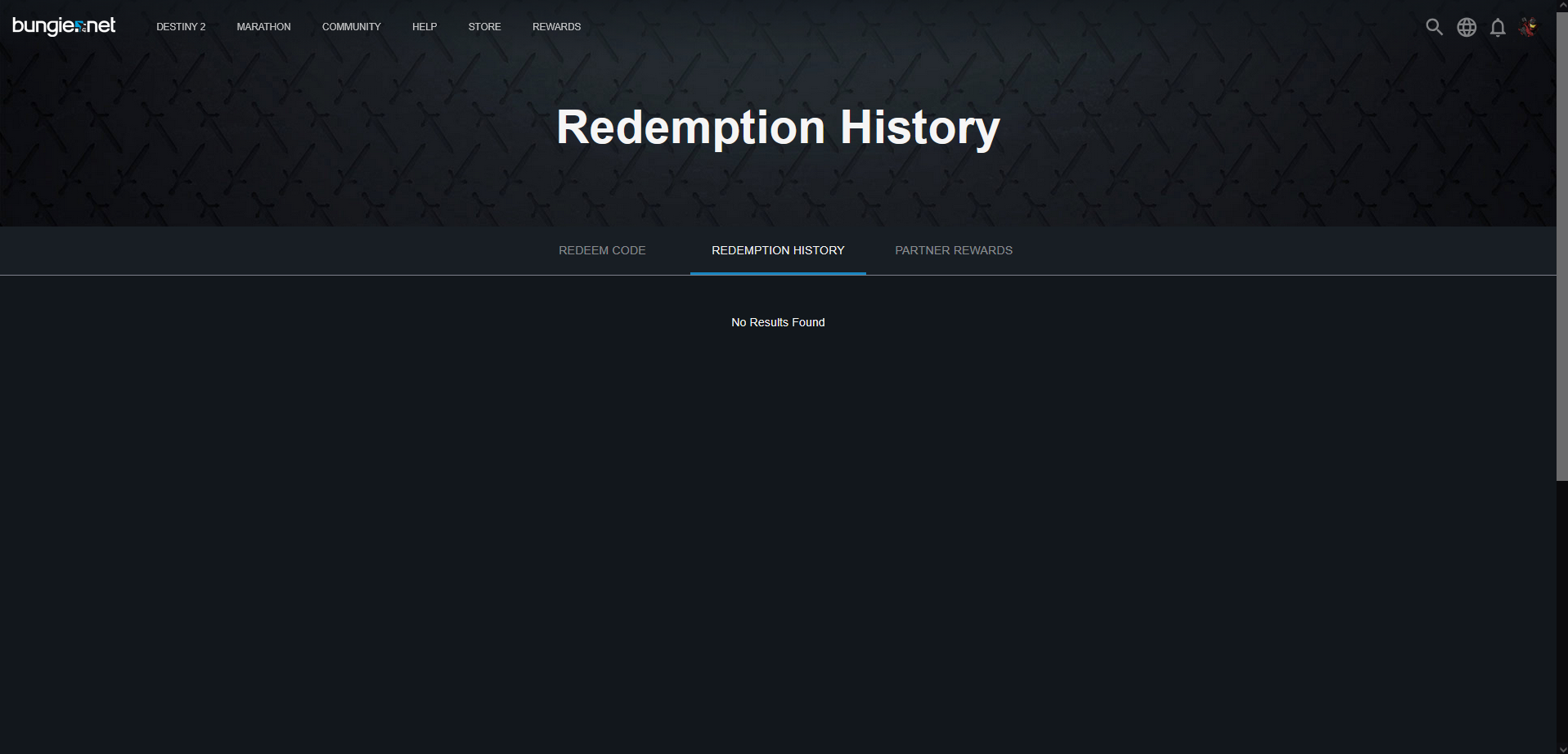Expand the Community navigation menu

click(351, 27)
